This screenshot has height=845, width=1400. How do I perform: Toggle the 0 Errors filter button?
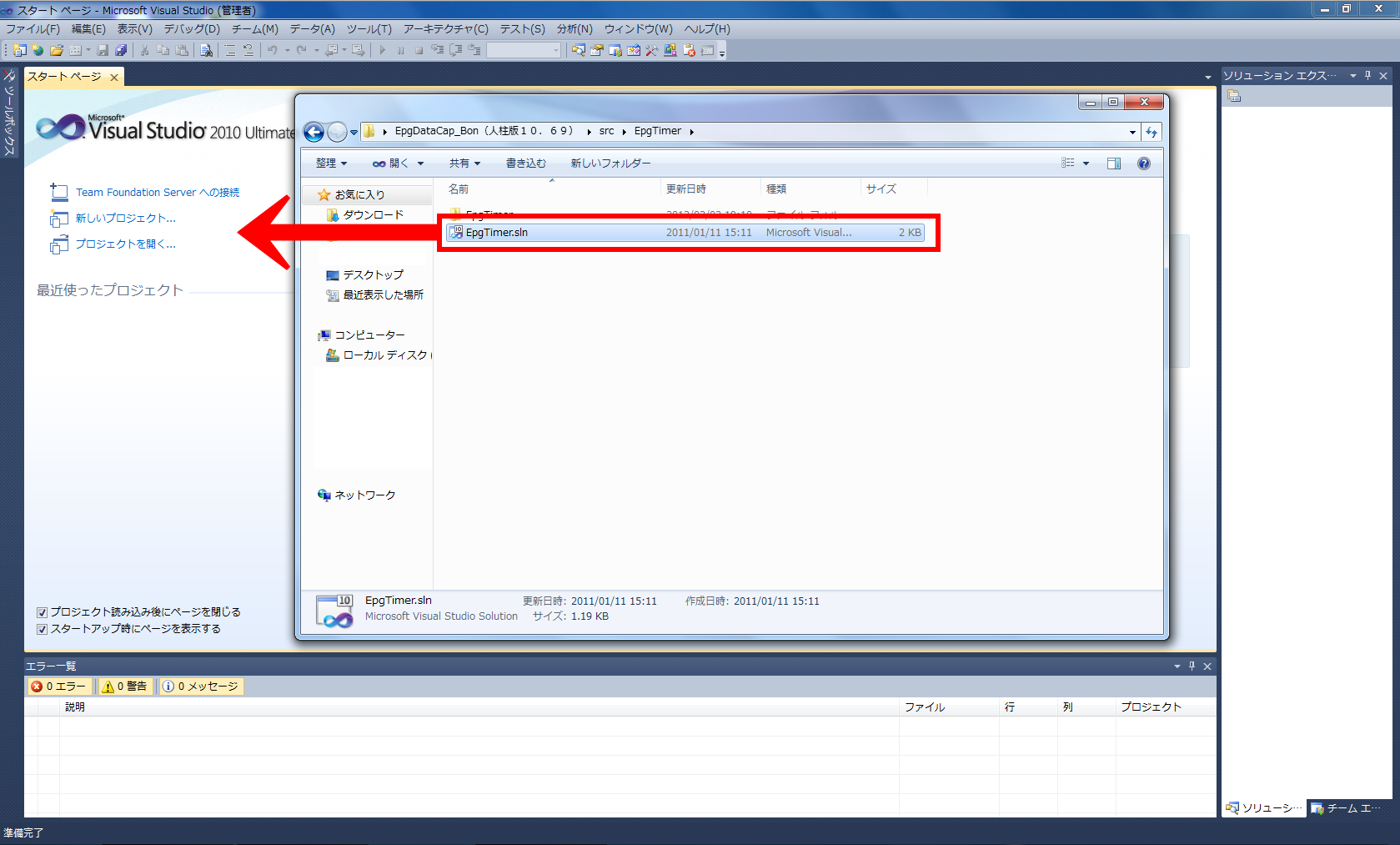59,687
